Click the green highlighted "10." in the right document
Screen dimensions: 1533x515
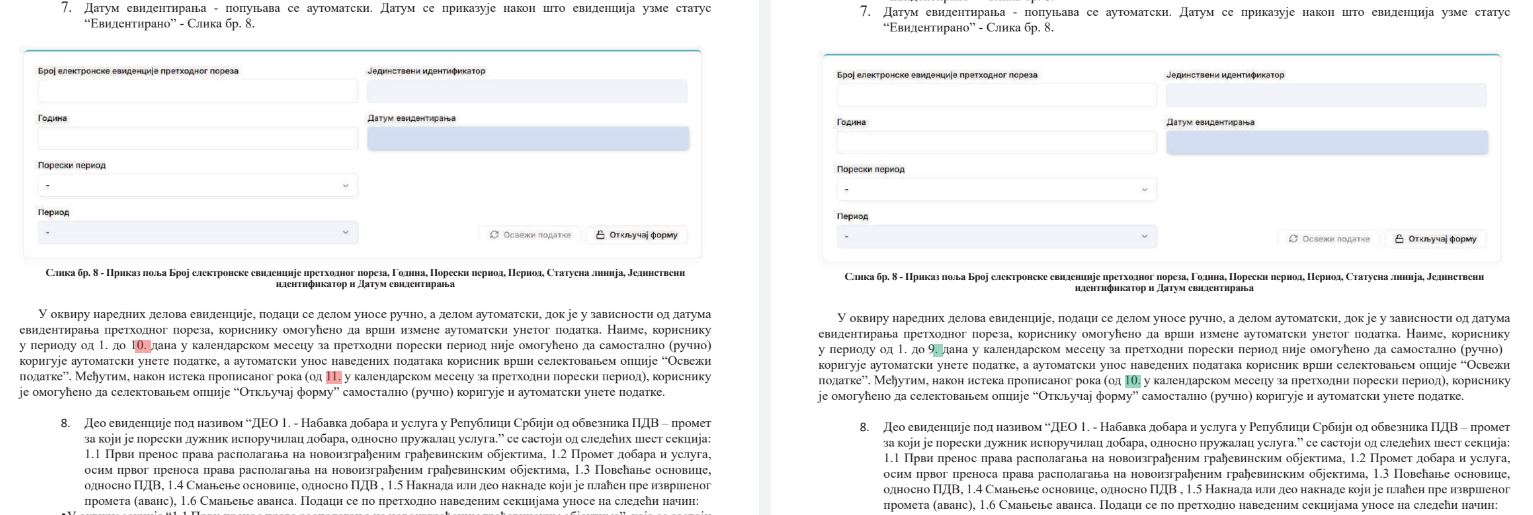pos(1133,380)
